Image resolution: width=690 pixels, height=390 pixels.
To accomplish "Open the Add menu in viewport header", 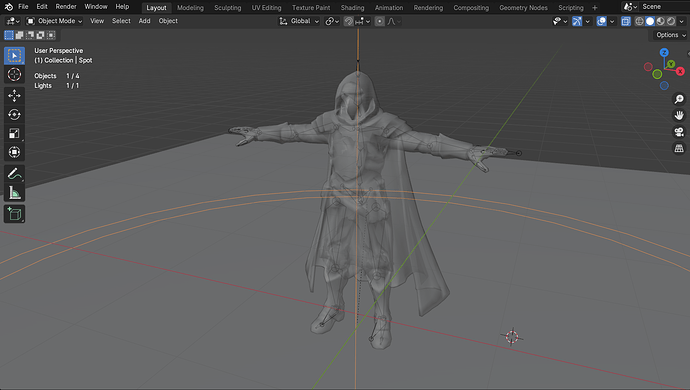I will click(144, 21).
